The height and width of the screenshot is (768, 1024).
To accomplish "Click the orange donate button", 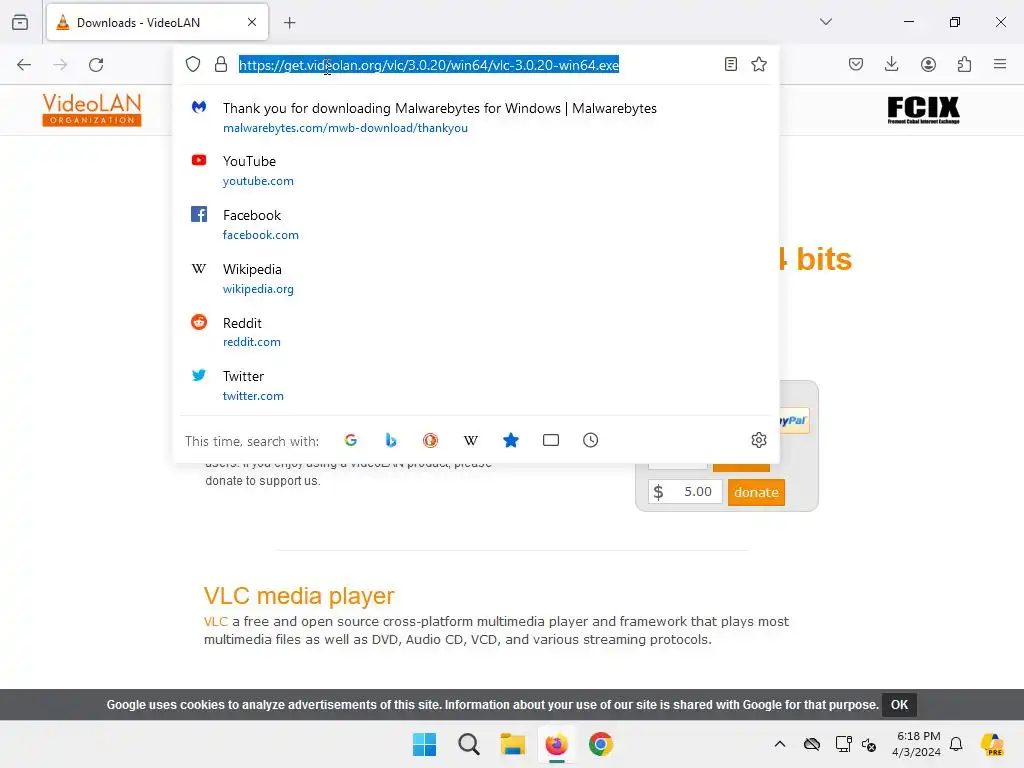I will [756, 492].
